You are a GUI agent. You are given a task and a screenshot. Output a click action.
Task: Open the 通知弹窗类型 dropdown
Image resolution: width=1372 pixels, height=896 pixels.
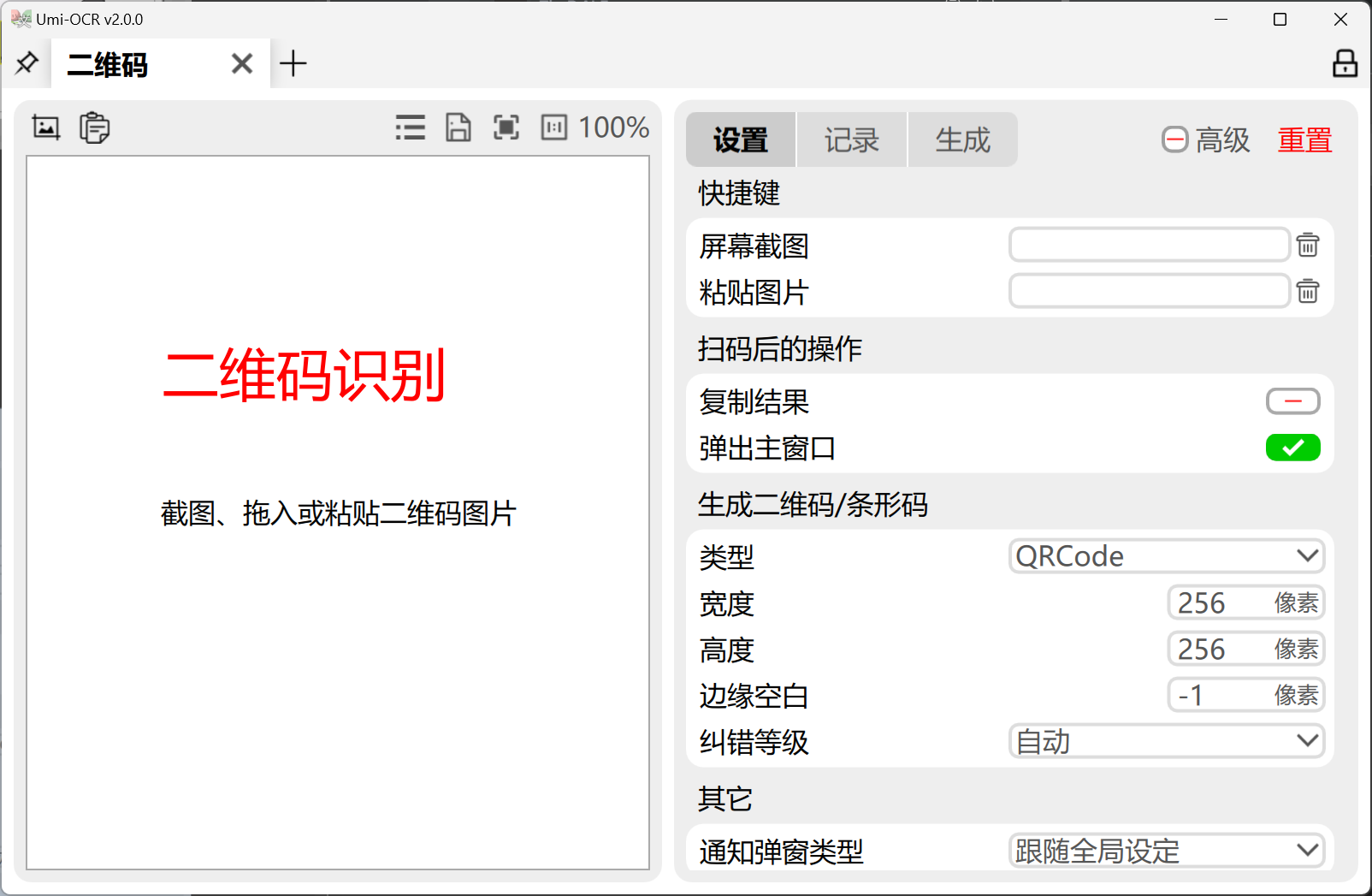[1166, 851]
